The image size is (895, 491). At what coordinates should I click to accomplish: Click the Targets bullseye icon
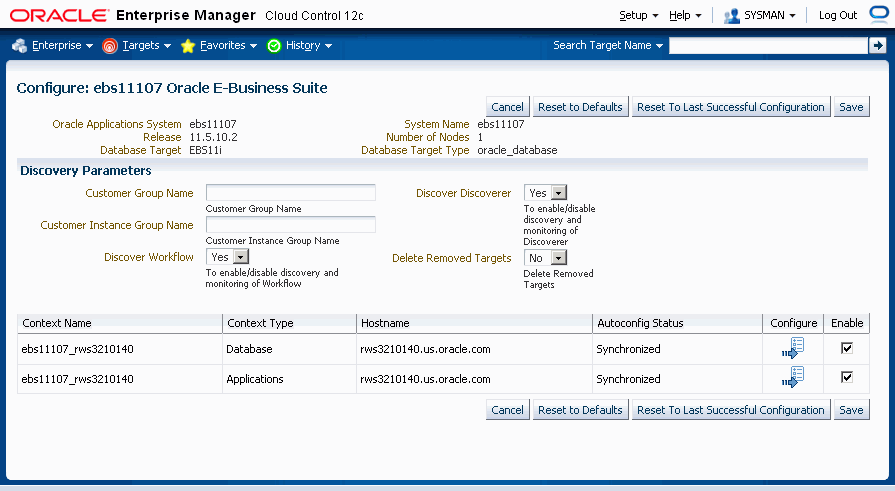tap(110, 46)
